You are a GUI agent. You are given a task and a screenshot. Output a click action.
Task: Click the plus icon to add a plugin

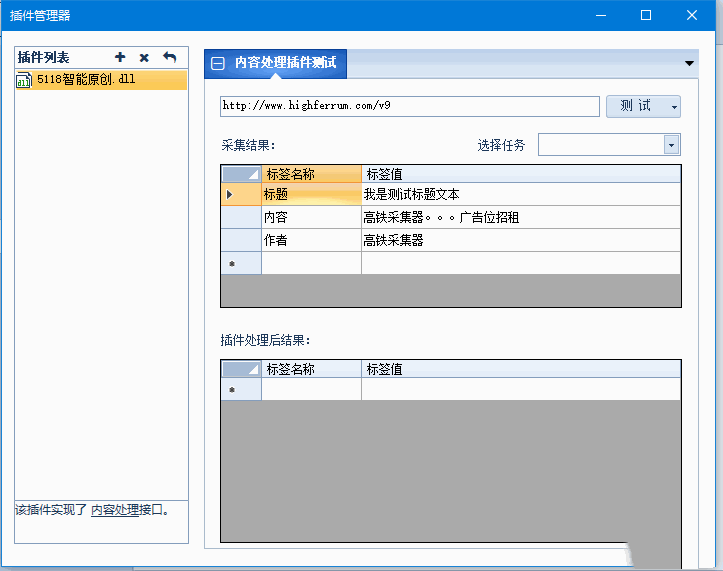click(x=120, y=58)
